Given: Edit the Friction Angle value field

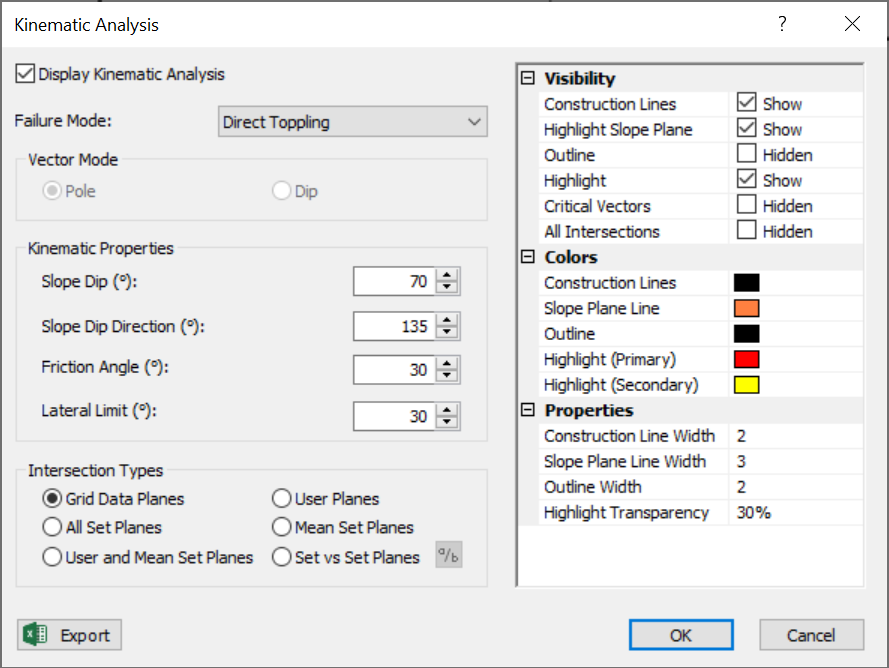Looking at the screenshot, I should (396, 369).
